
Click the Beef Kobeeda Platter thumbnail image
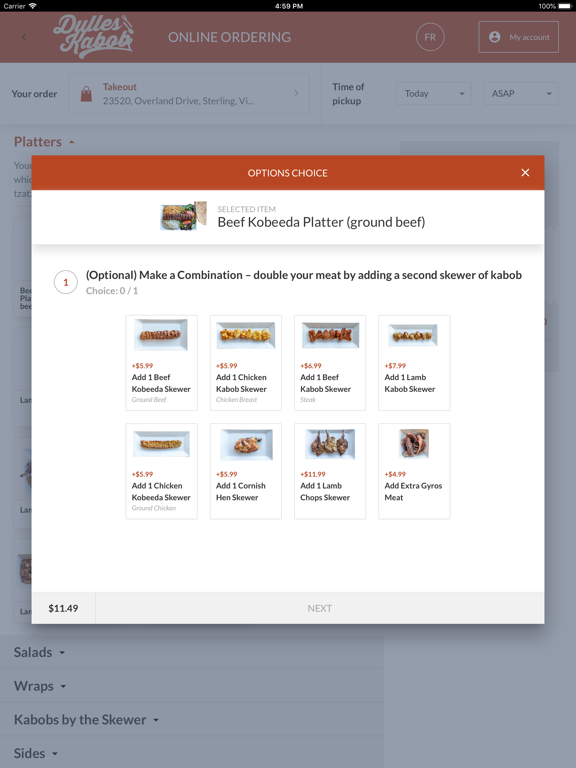click(184, 216)
